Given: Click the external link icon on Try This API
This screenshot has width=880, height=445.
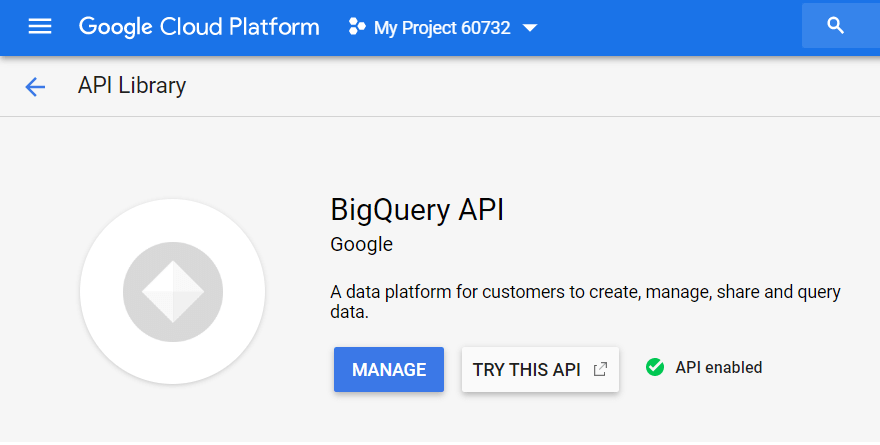Looking at the screenshot, I should pyautogui.click(x=600, y=369).
